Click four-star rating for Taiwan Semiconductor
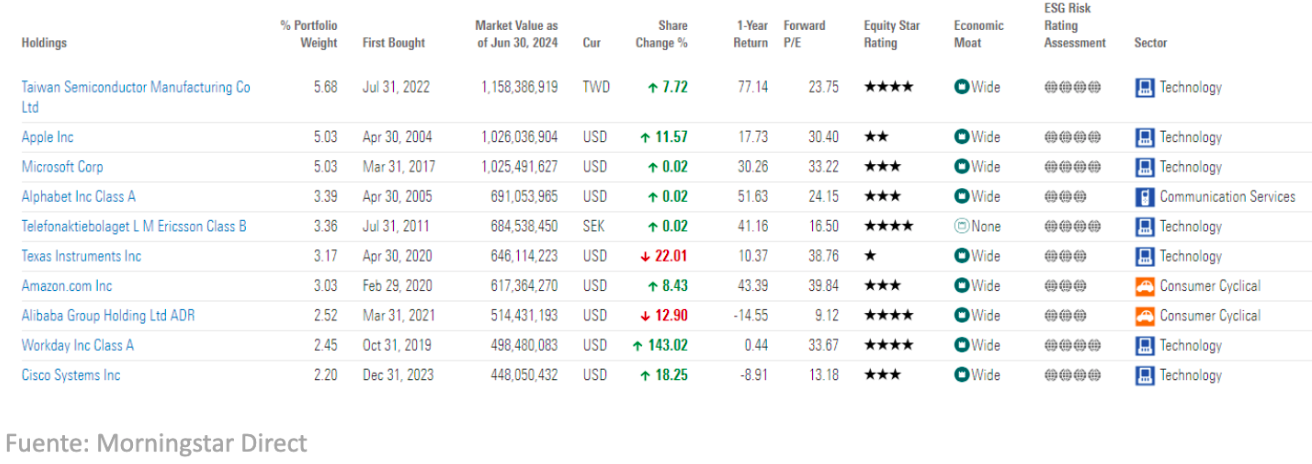Image resolution: width=1312 pixels, height=464 pixels. 888,88
